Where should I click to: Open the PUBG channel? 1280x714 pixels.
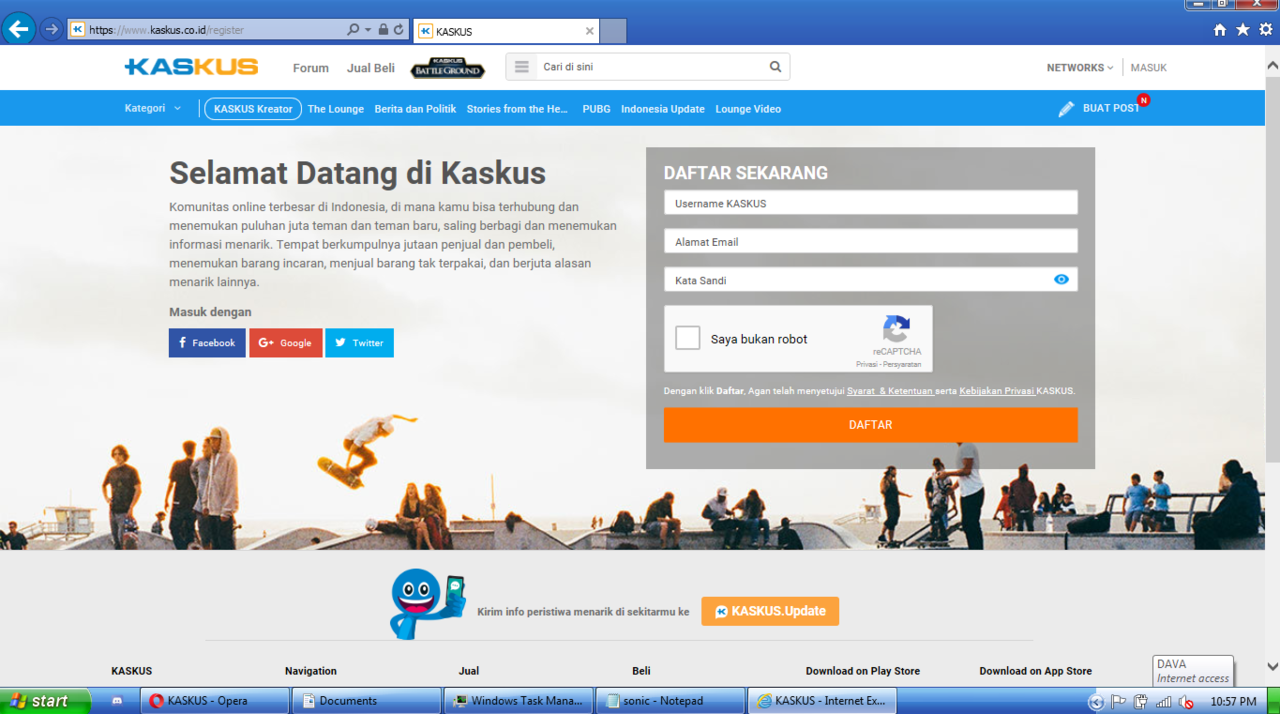596,109
